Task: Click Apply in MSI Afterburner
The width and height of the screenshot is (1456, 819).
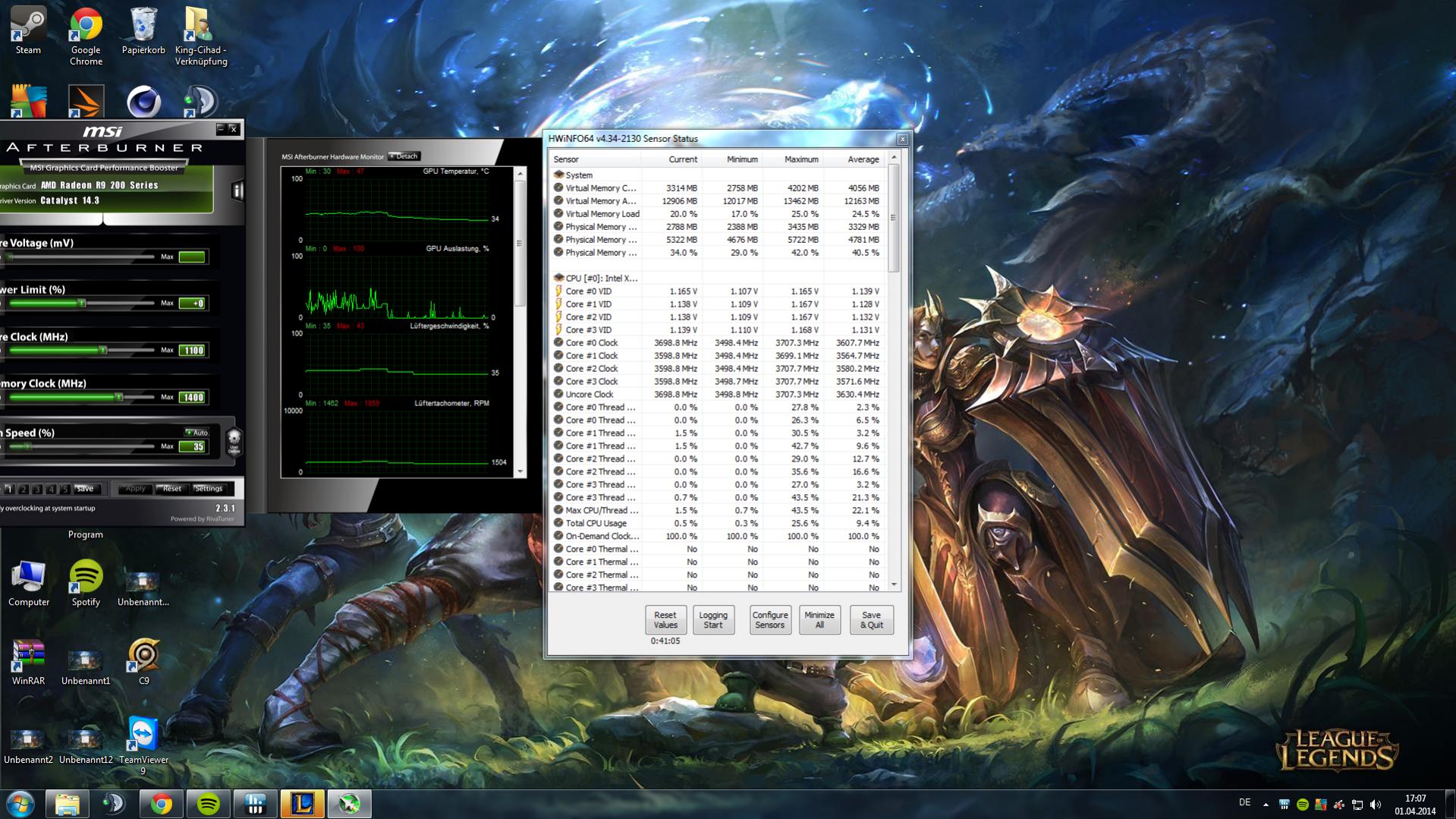Action: [x=135, y=489]
